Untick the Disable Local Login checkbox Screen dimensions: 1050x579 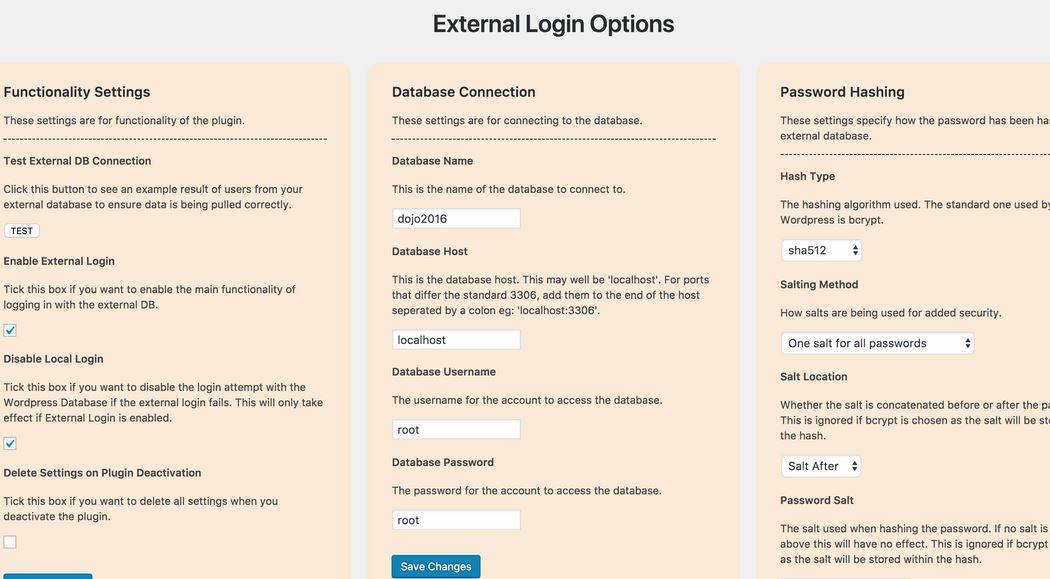click(10, 443)
